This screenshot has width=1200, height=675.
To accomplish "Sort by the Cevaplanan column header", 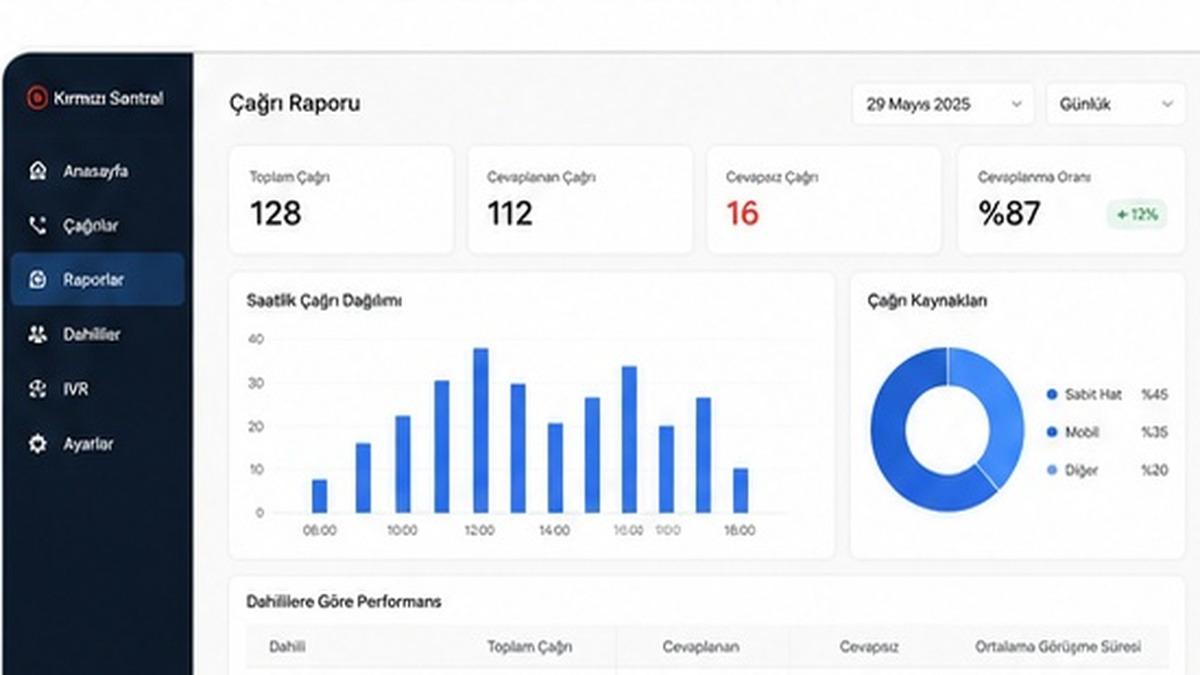I will click(x=701, y=647).
